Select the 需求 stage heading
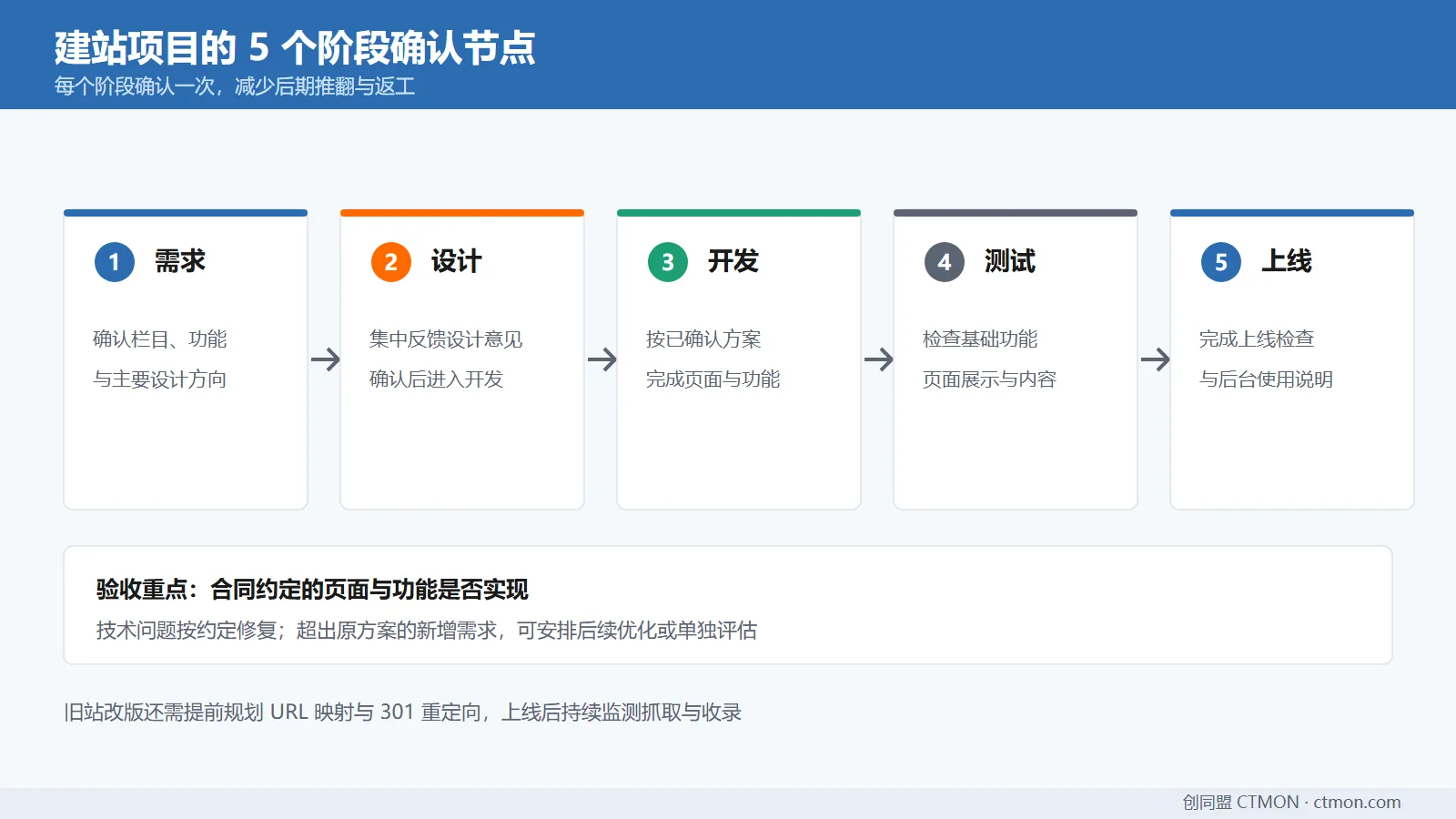The image size is (1456, 819). point(180,261)
